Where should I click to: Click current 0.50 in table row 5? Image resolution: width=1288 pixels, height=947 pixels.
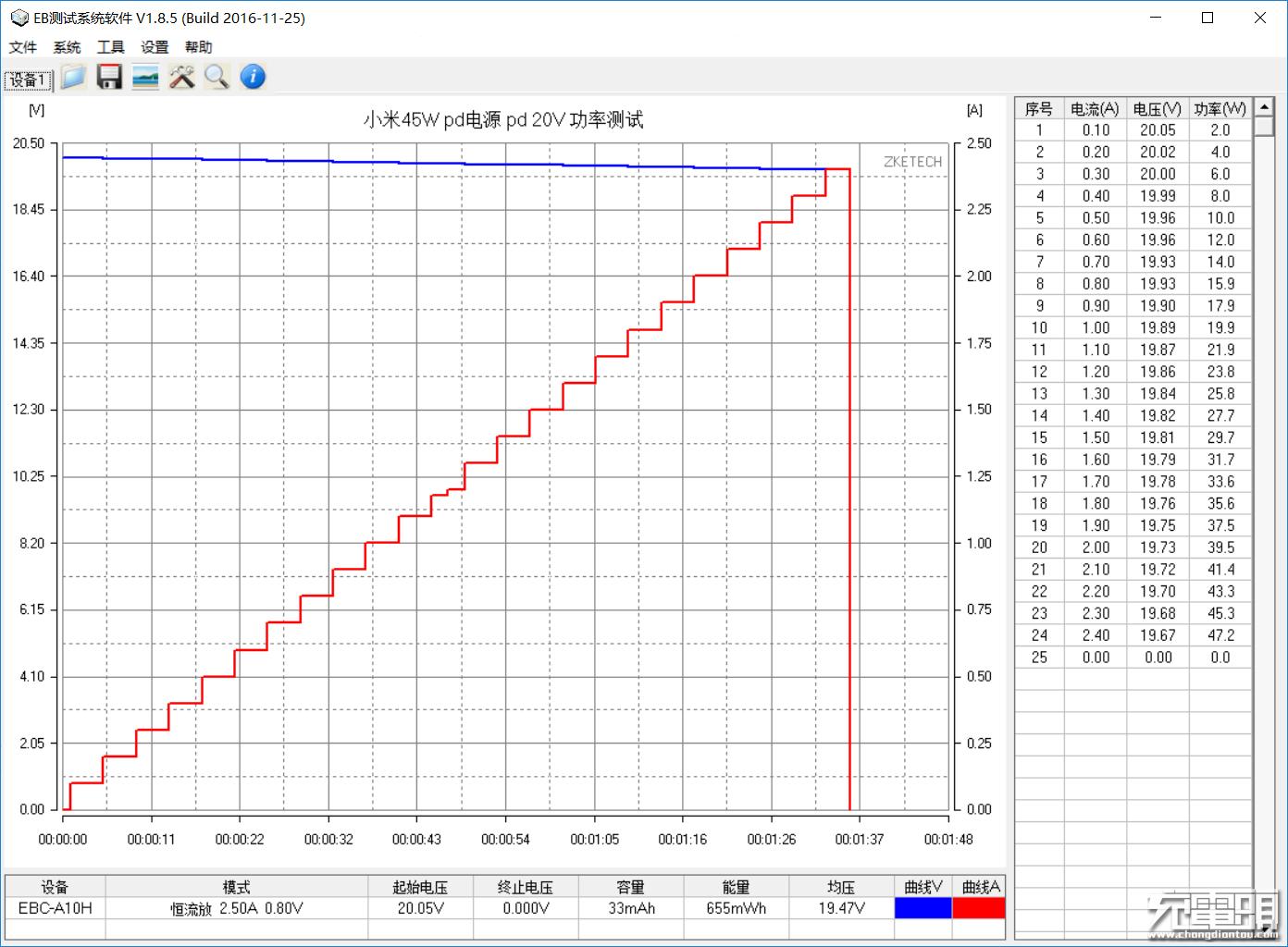click(1096, 218)
